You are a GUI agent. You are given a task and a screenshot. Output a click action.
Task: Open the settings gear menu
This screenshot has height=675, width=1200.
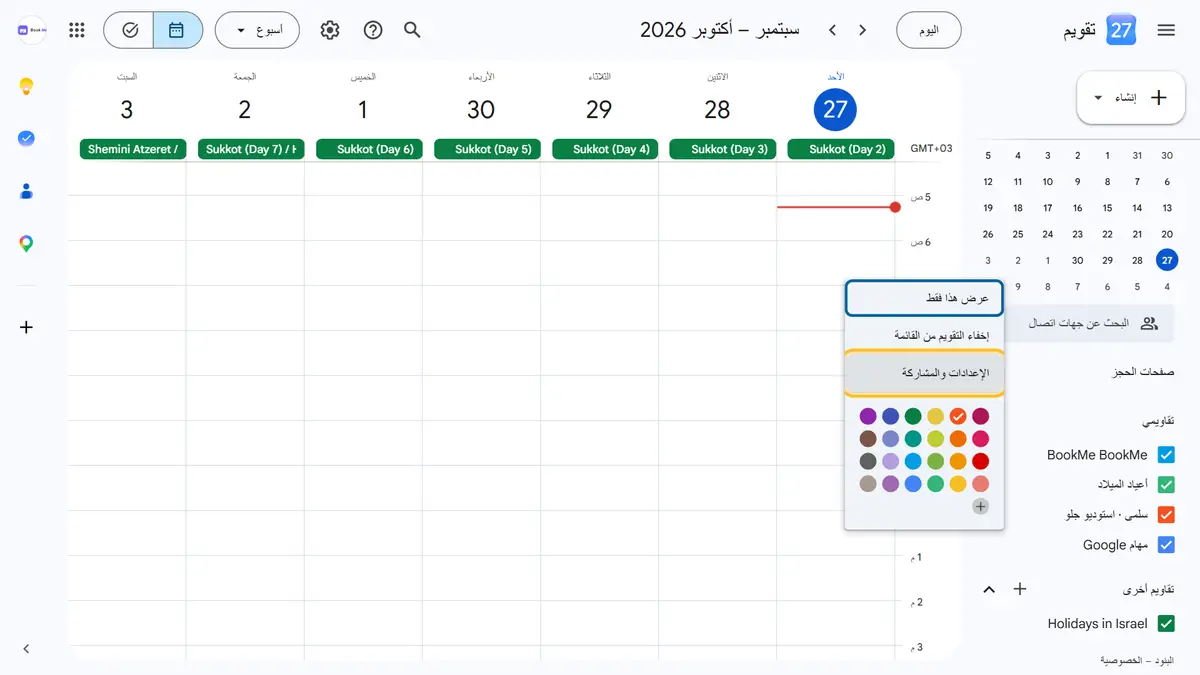330,30
